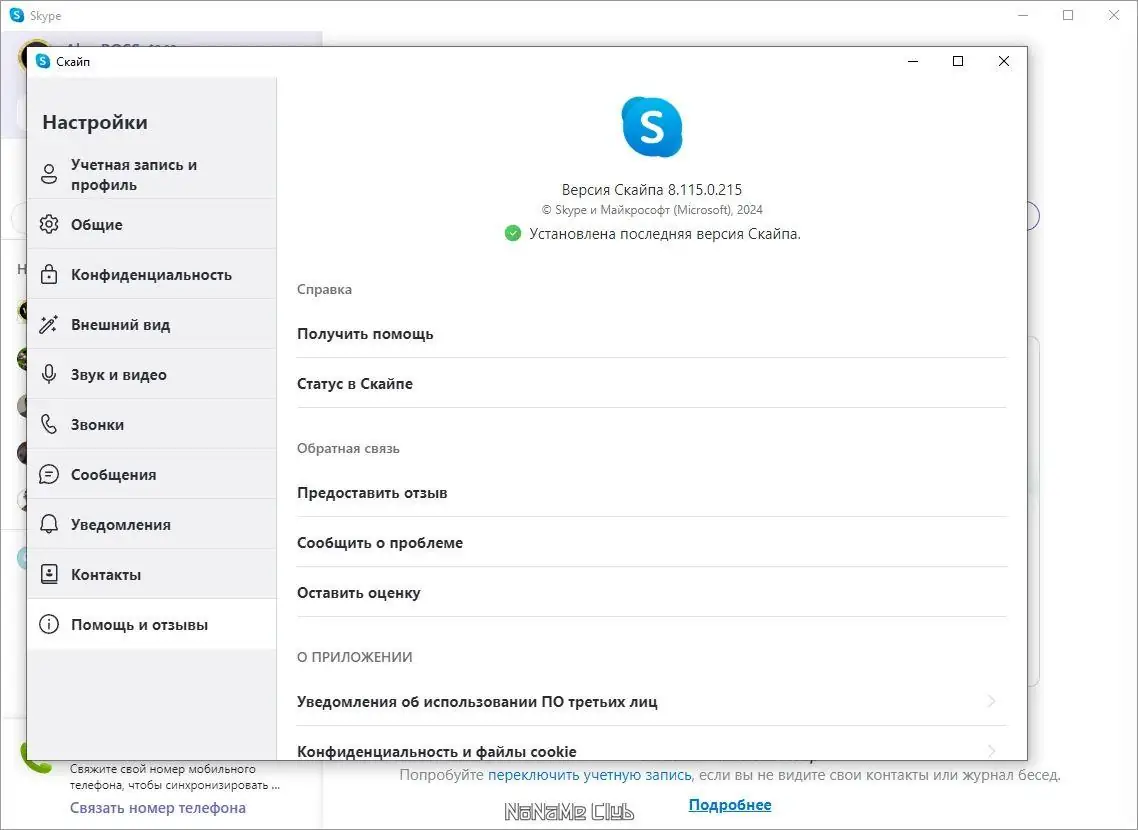Click Получить помощь
Image resolution: width=1138 pixels, height=830 pixels.
[652, 334]
